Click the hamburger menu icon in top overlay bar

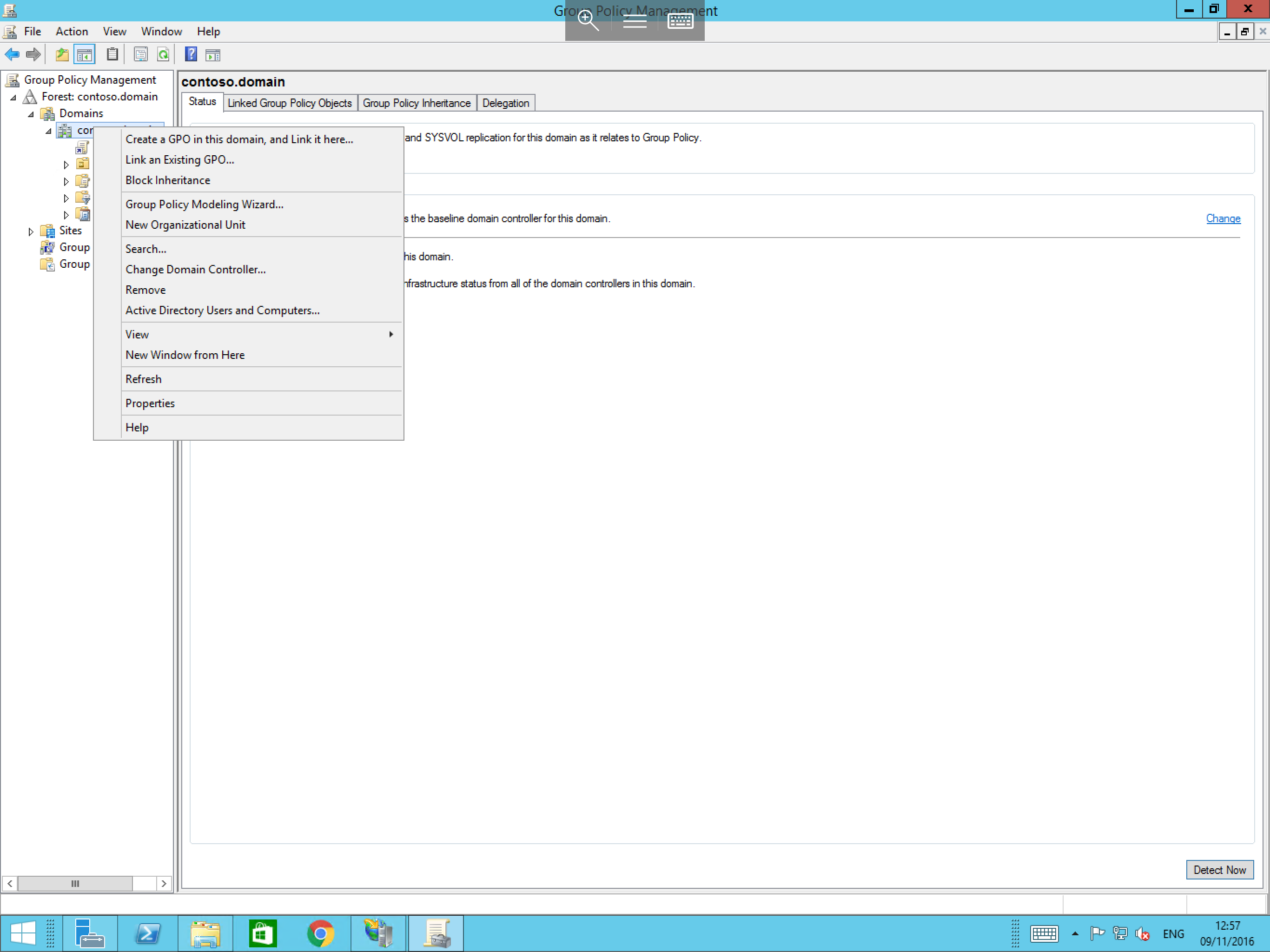tap(635, 21)
